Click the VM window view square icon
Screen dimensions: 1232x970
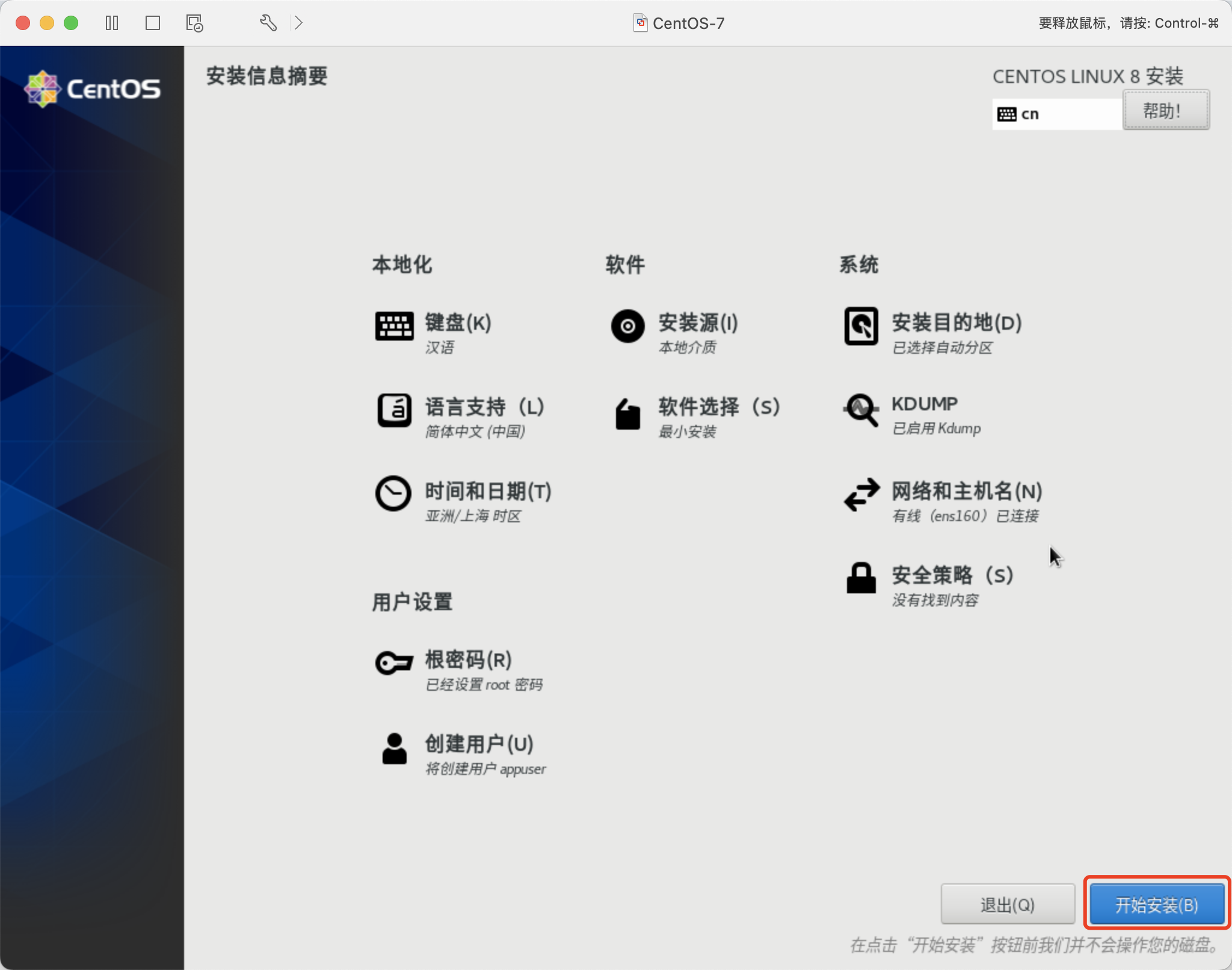click(153, 23)
